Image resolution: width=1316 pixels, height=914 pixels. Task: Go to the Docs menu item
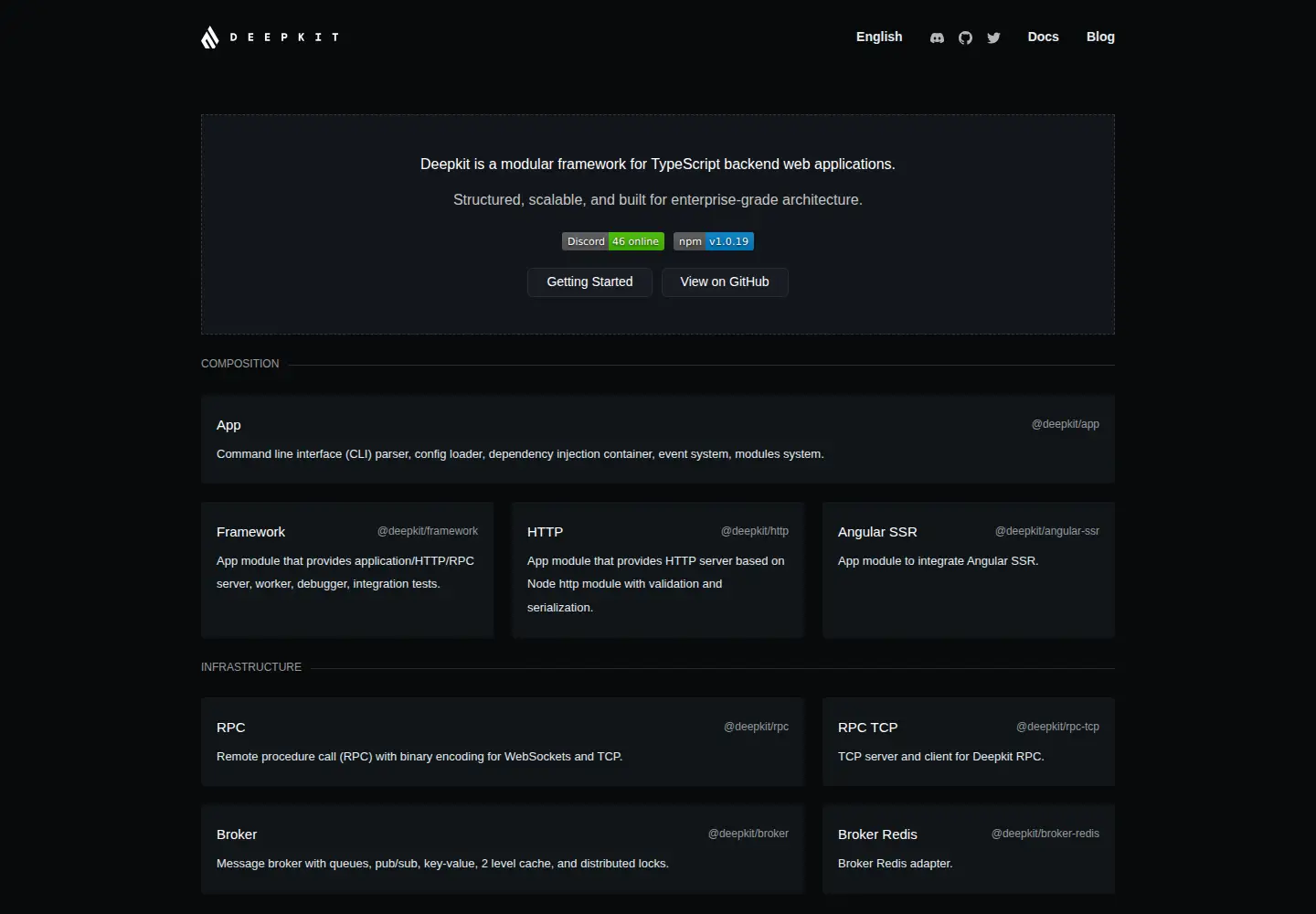[x=1043, y=37]
